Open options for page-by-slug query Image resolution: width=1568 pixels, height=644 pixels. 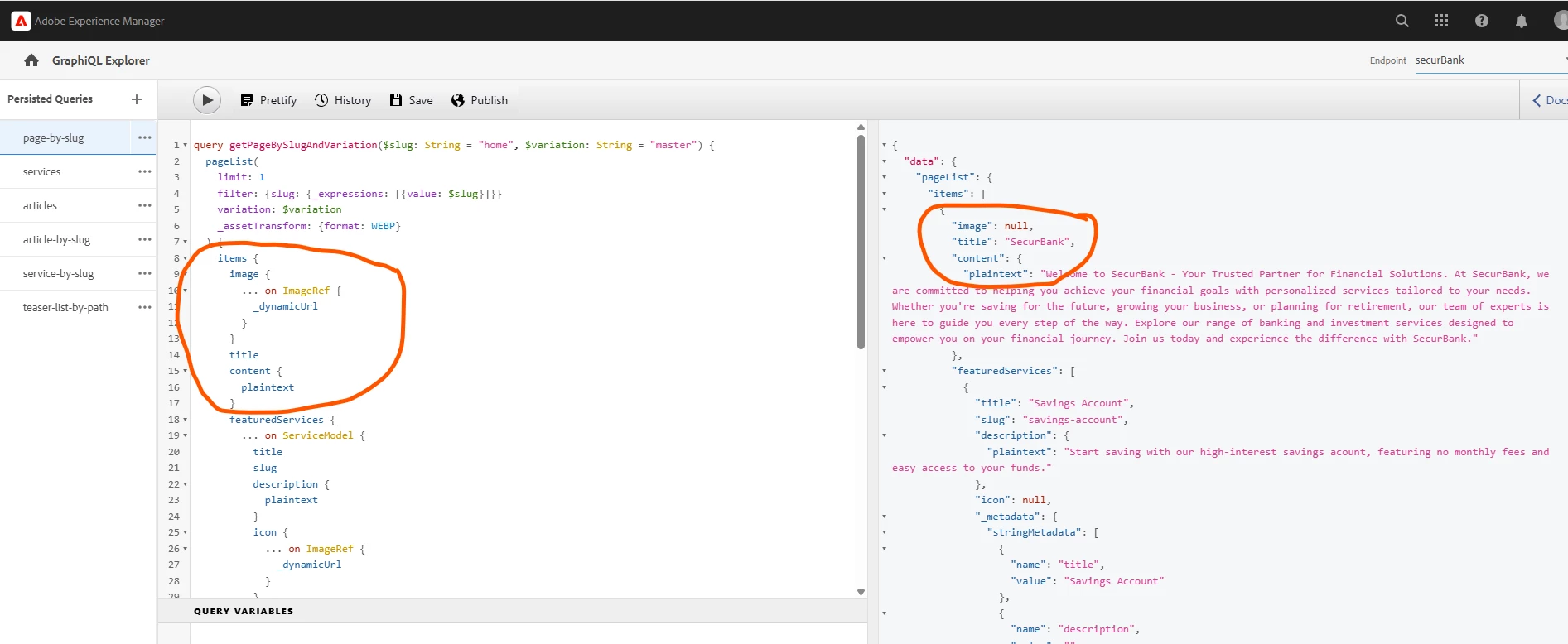click(x=145, y=137)
